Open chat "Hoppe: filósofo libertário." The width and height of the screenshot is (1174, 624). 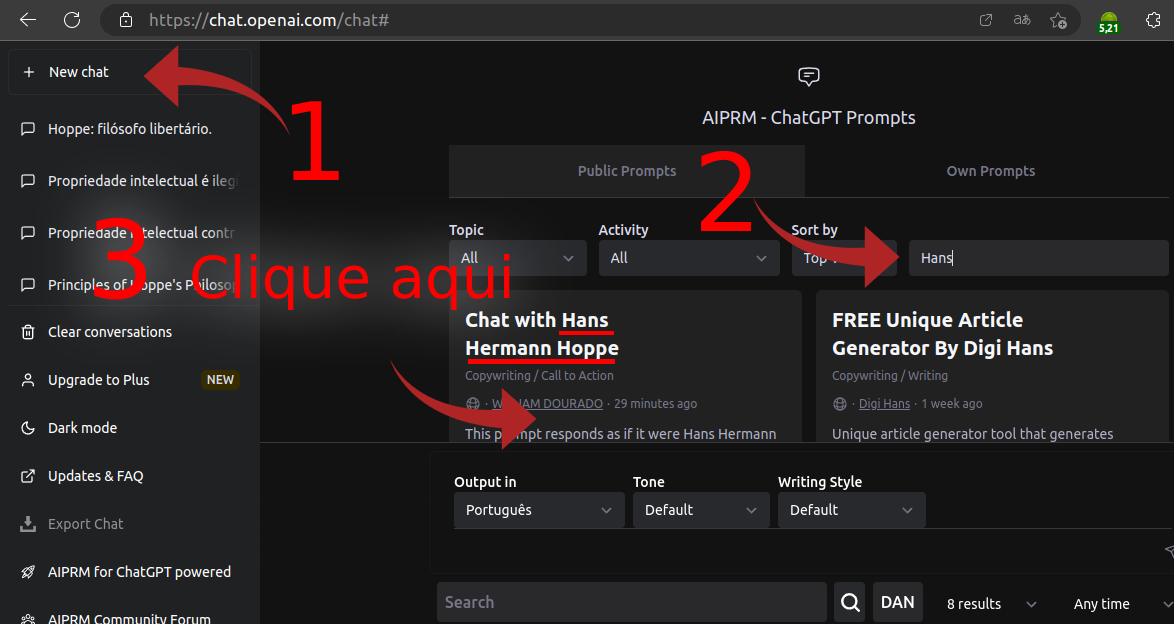[130, 129]
